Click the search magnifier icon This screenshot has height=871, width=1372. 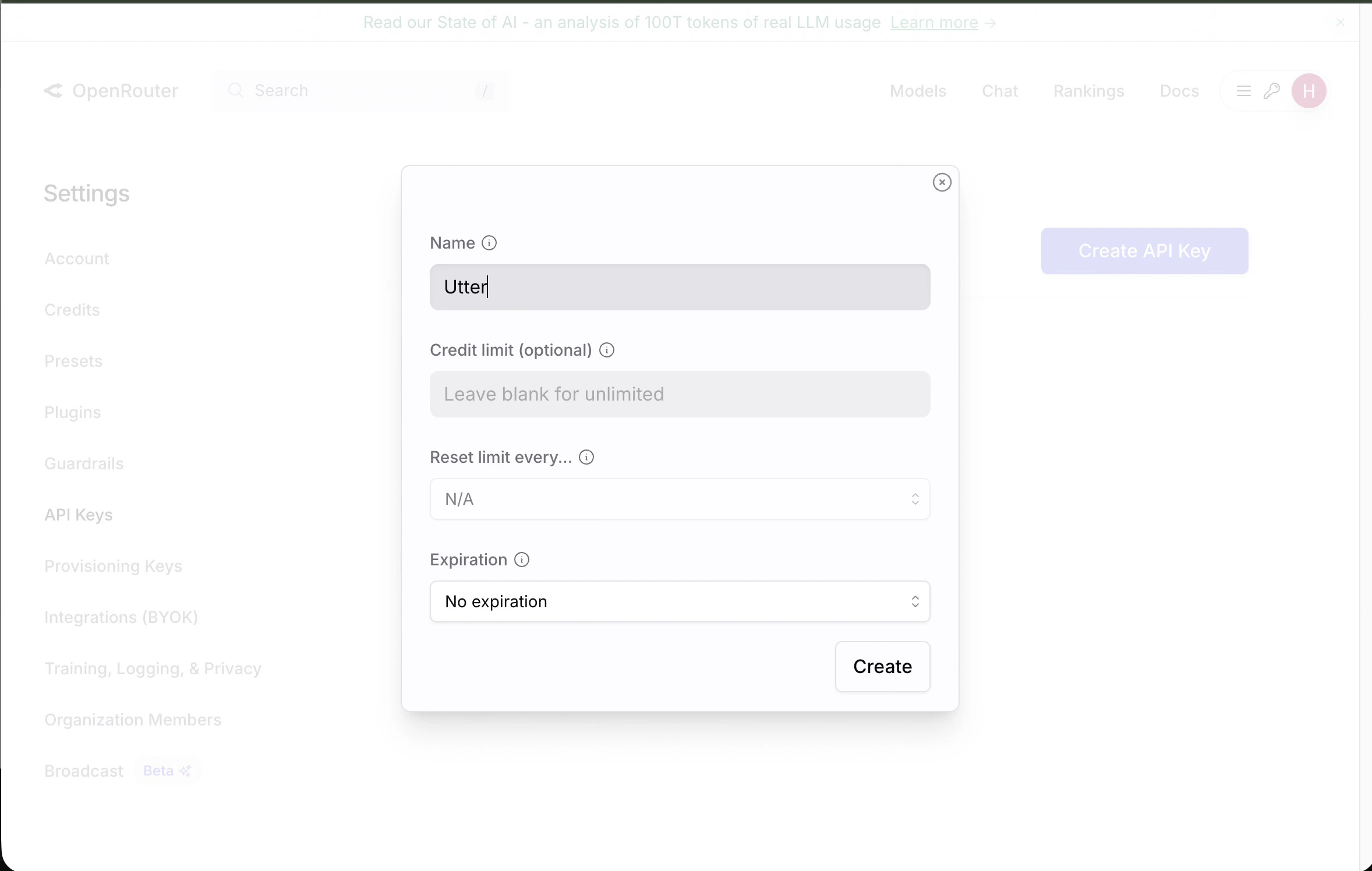coord(235,91)
